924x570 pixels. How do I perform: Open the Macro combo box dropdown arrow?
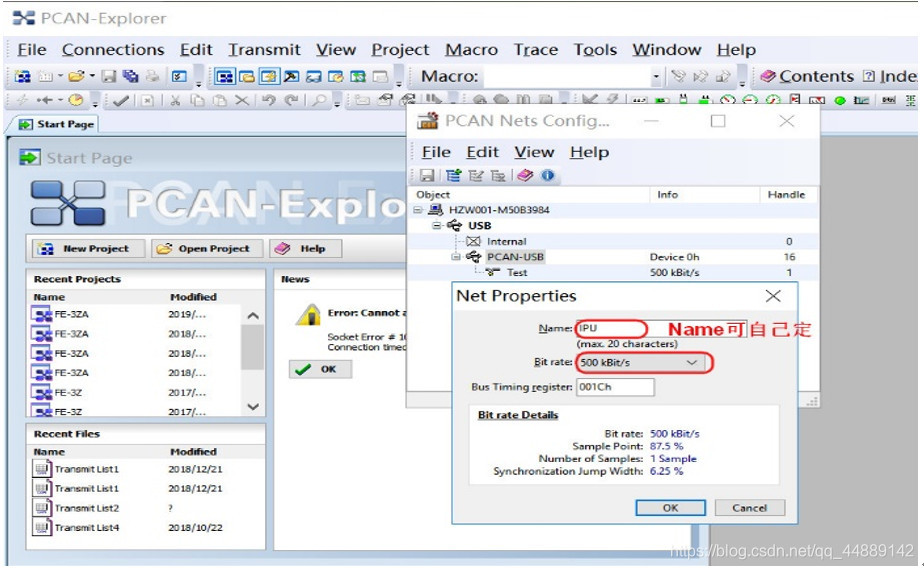click(656, 77)
